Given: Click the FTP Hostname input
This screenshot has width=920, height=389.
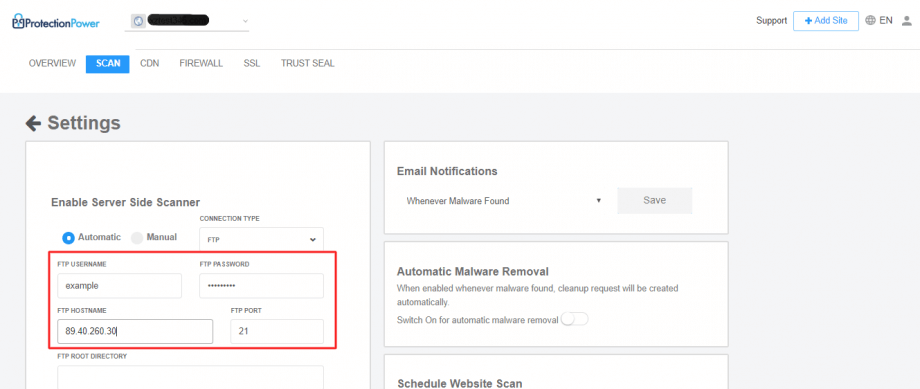Looking at the screenshot, I should pyautogui.click(x=135, y=332).
